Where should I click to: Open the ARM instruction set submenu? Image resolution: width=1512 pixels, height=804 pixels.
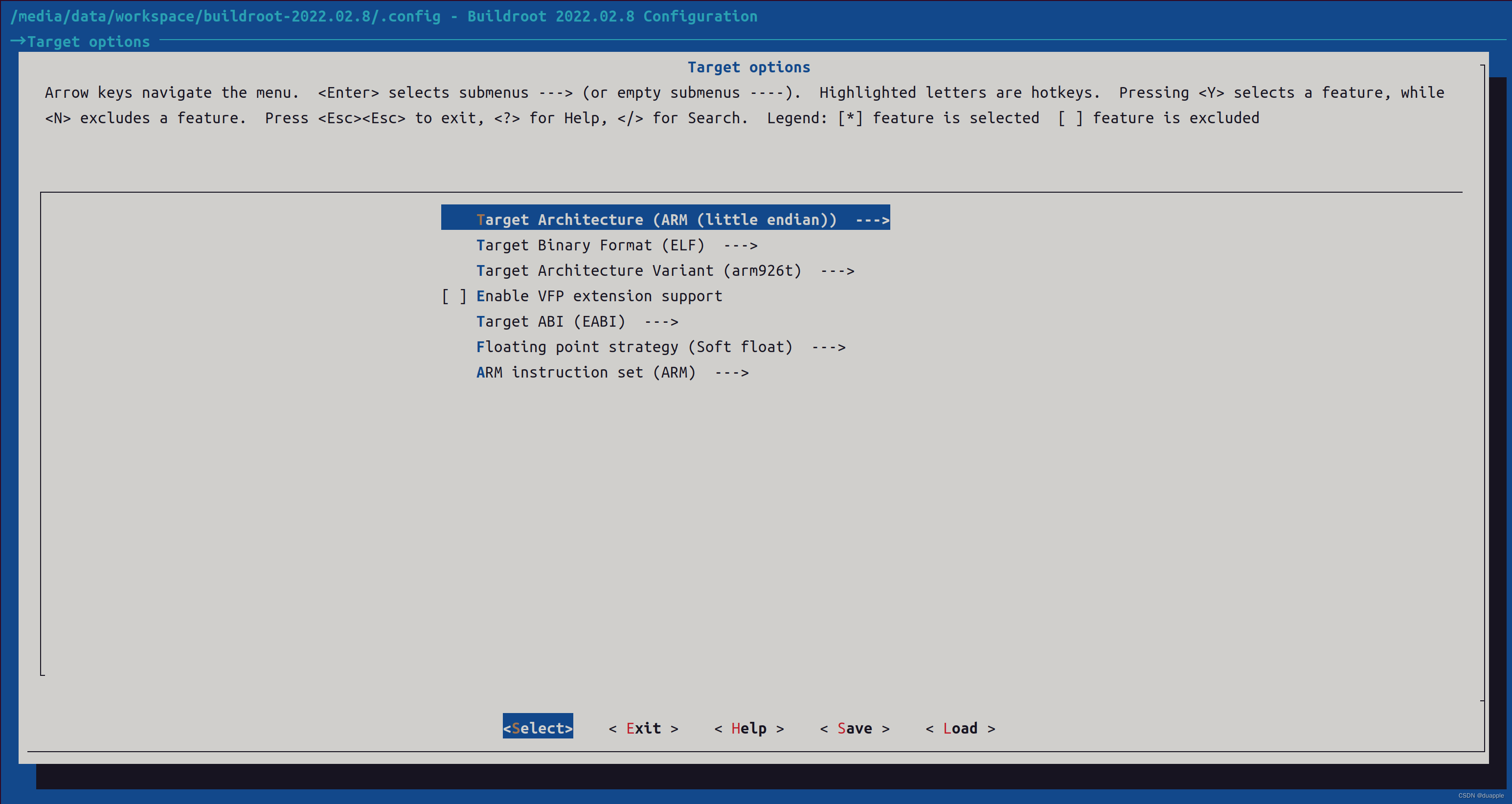[585, 373]
